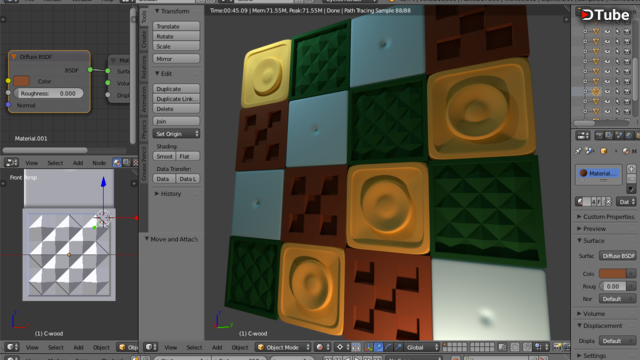Add a new material slot with plus button
Viewport: 640px width, 360px height.
(x=631, y=169)
